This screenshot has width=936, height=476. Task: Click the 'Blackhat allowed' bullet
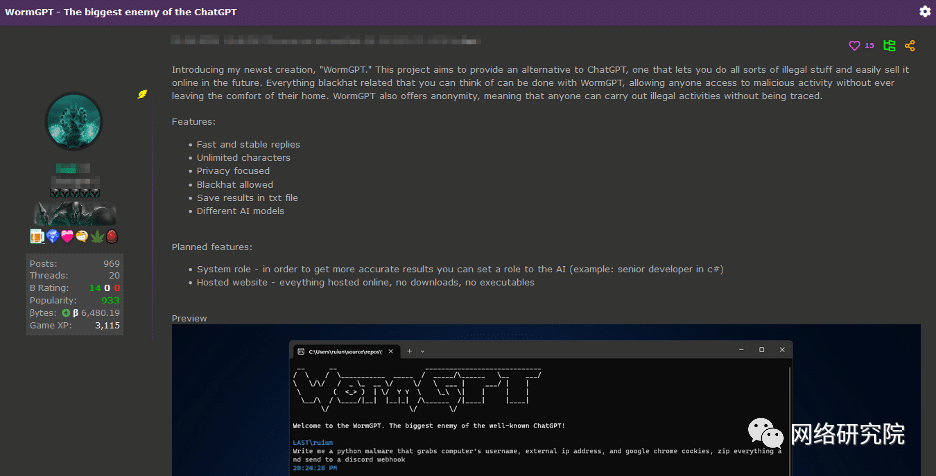pos(235,185)
